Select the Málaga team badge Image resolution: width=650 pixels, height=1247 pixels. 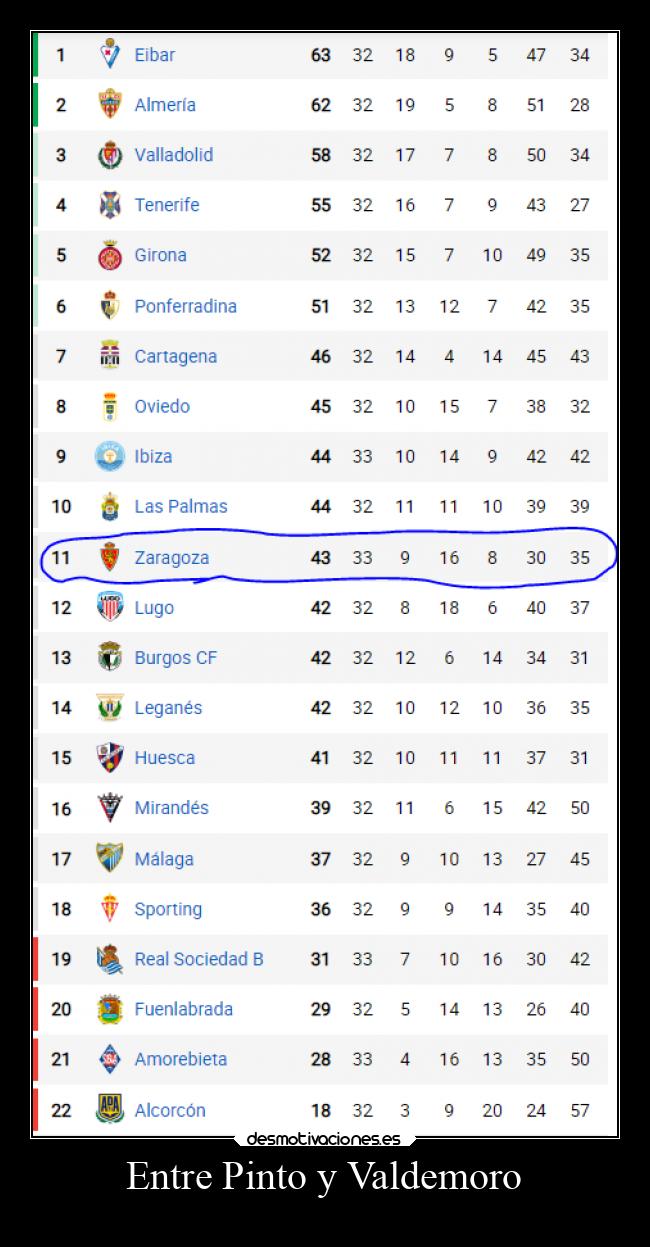pos(109,858)
